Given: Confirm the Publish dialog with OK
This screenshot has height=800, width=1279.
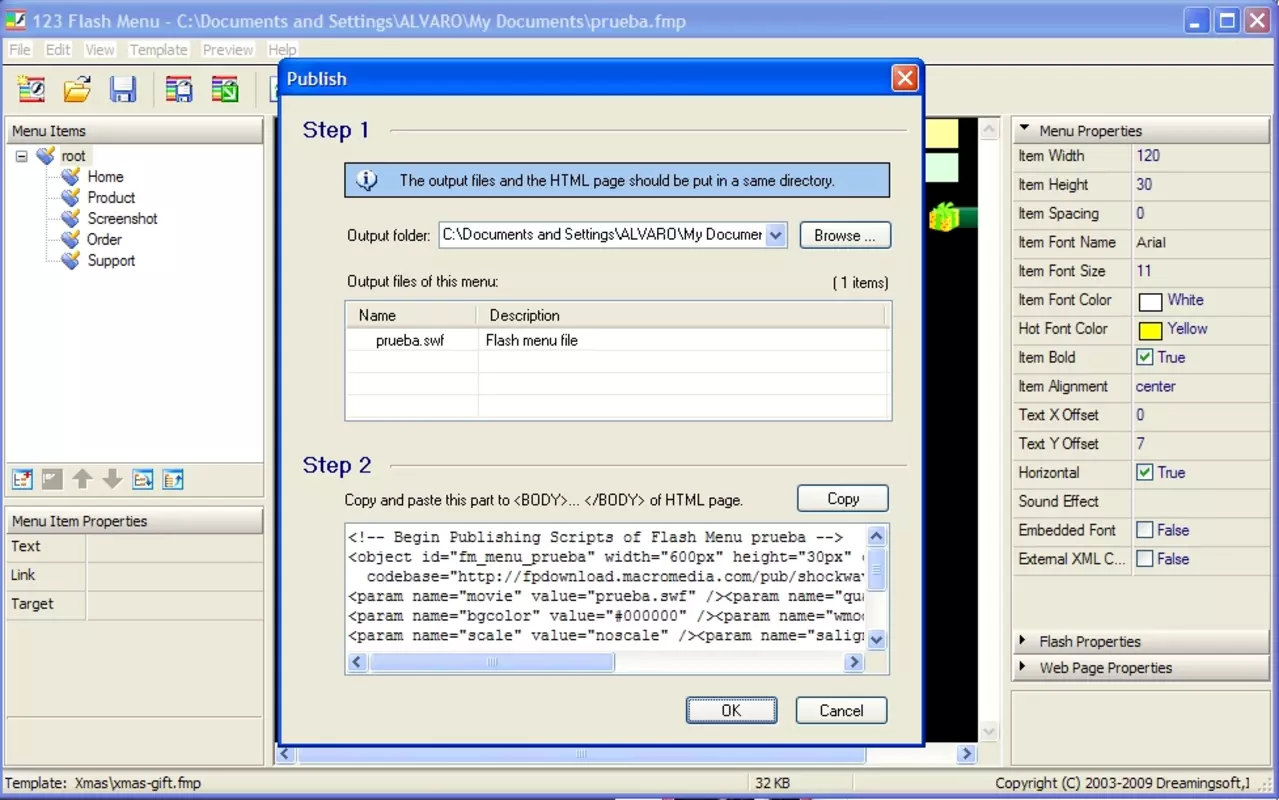Looking at the screenshot, I should click(731, 710).
